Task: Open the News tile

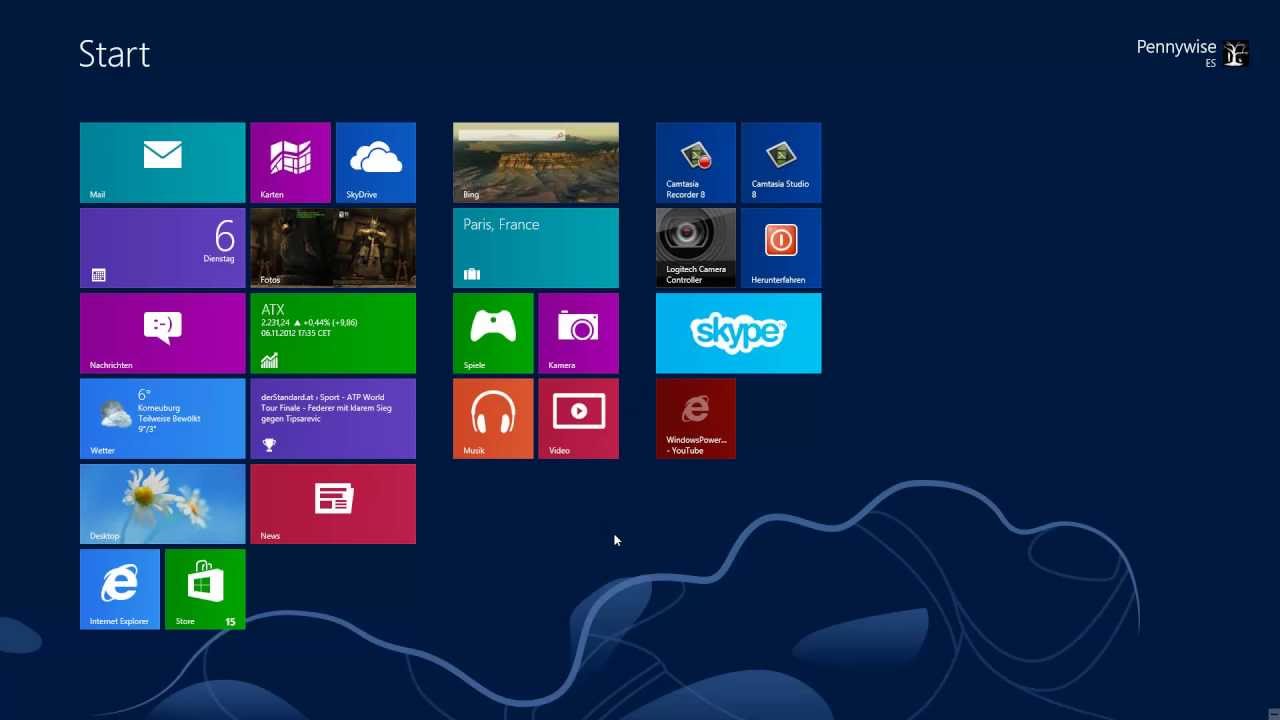Action: [333, 504]
